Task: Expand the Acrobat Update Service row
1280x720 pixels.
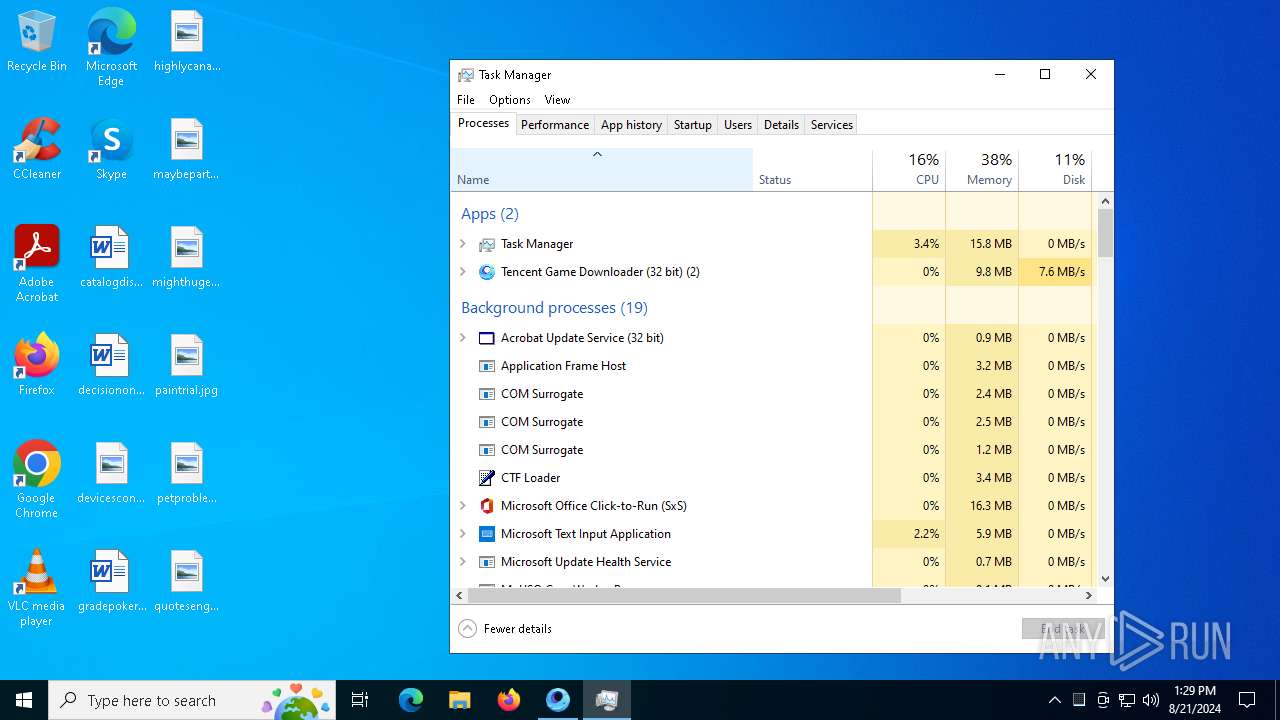Action: pos(463,338)
